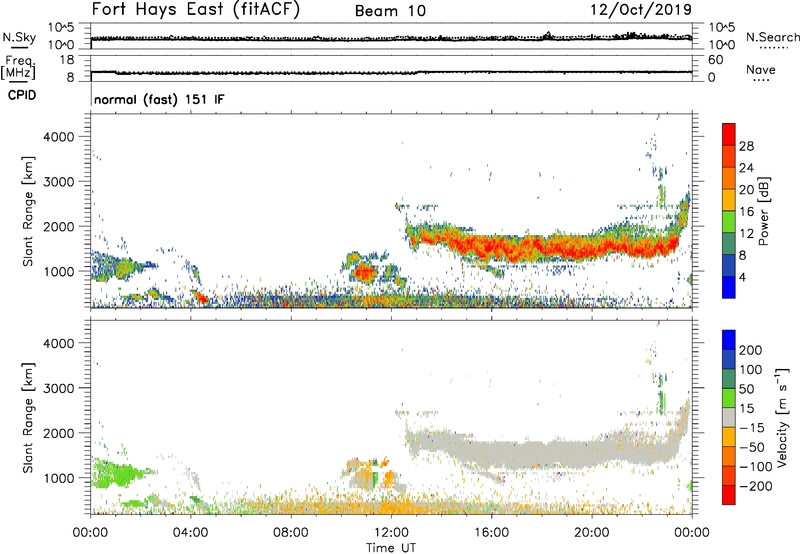Click the '60' Nave axis tick
800x554 pixels.
click(x=715, y=60)
